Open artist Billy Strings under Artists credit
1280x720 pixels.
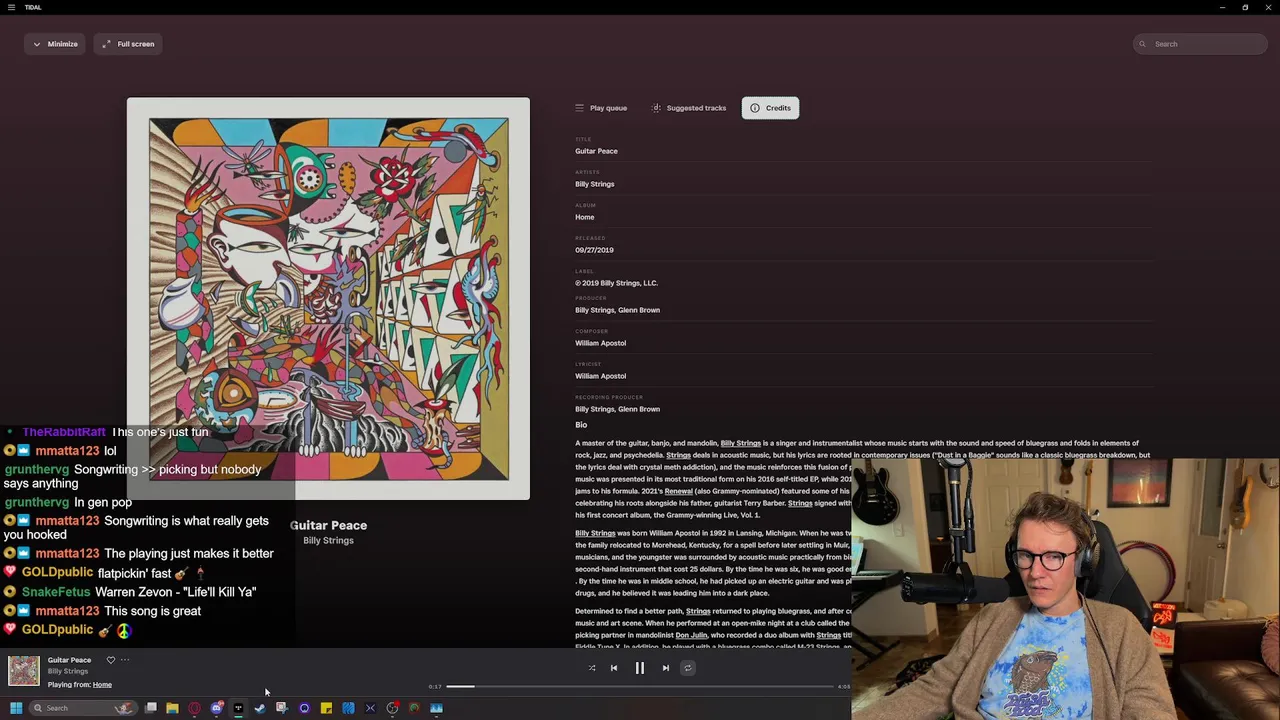[x=594, y=184]
